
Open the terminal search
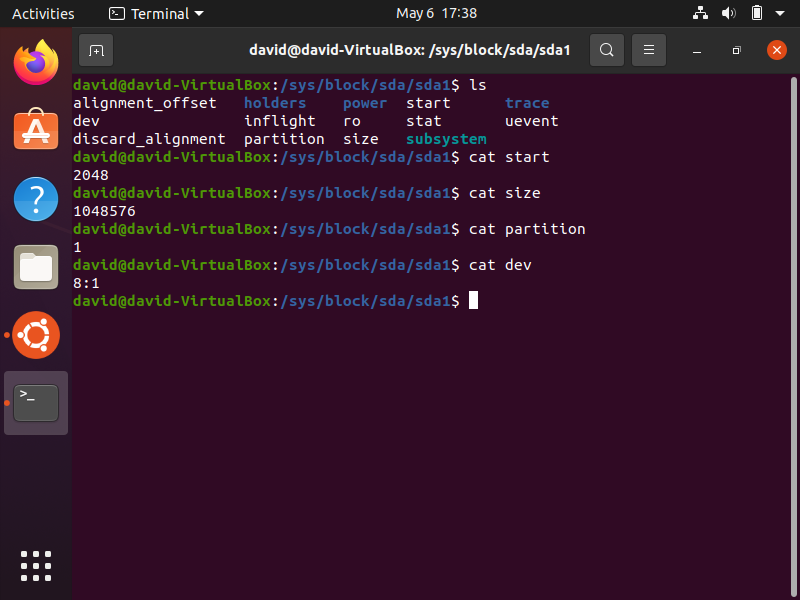pos(607,50)
